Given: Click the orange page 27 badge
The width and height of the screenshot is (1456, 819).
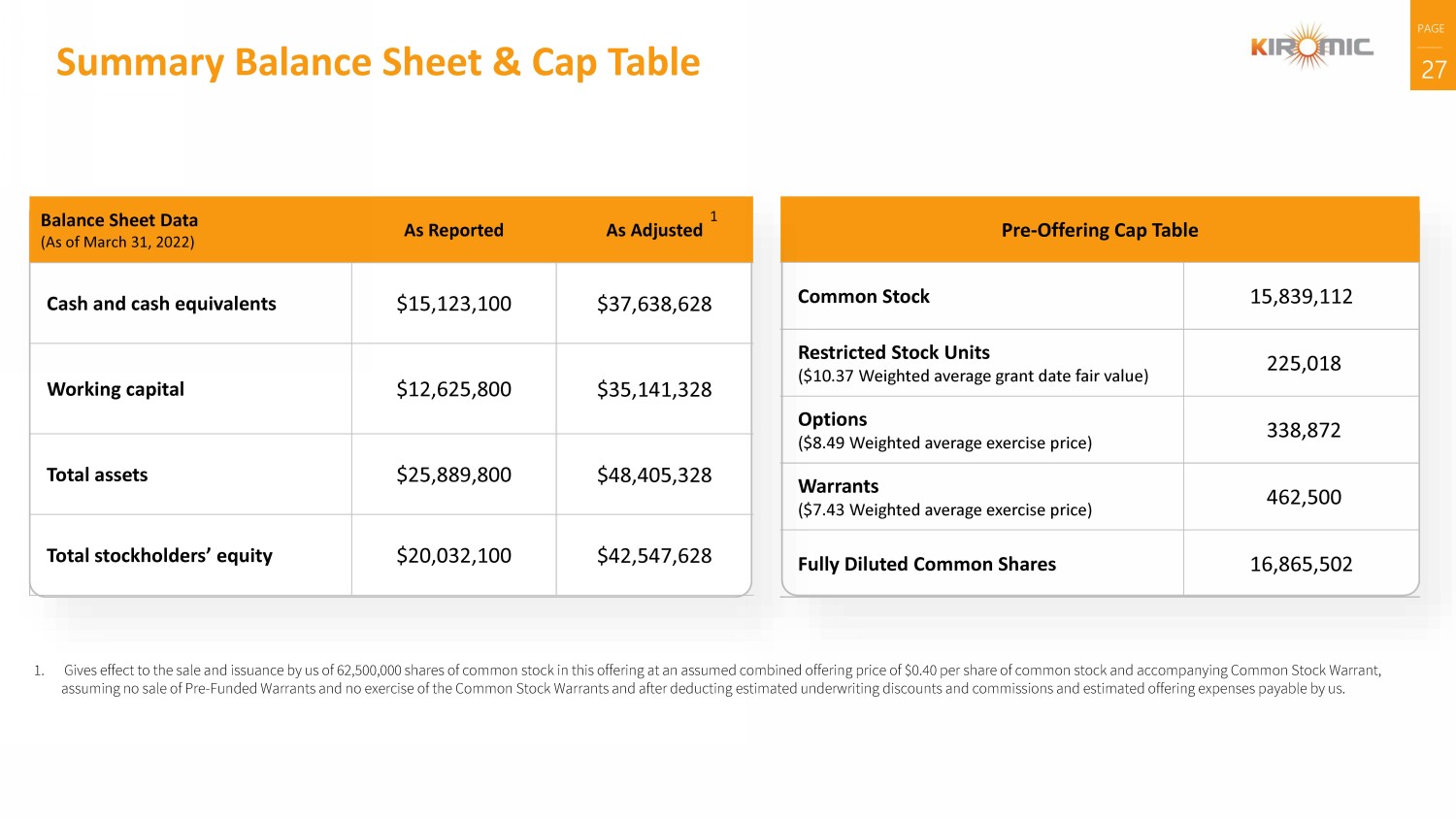Looking at the screenshot, I should coord(1433,46).
